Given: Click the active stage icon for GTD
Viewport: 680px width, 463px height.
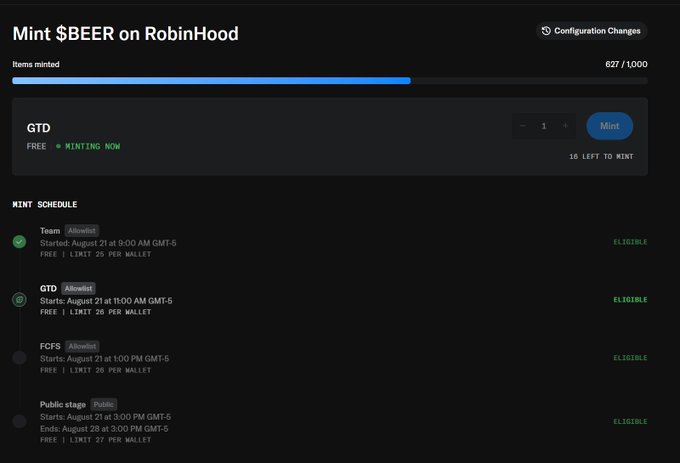Looking at the screenshot, I should (19, 300).
